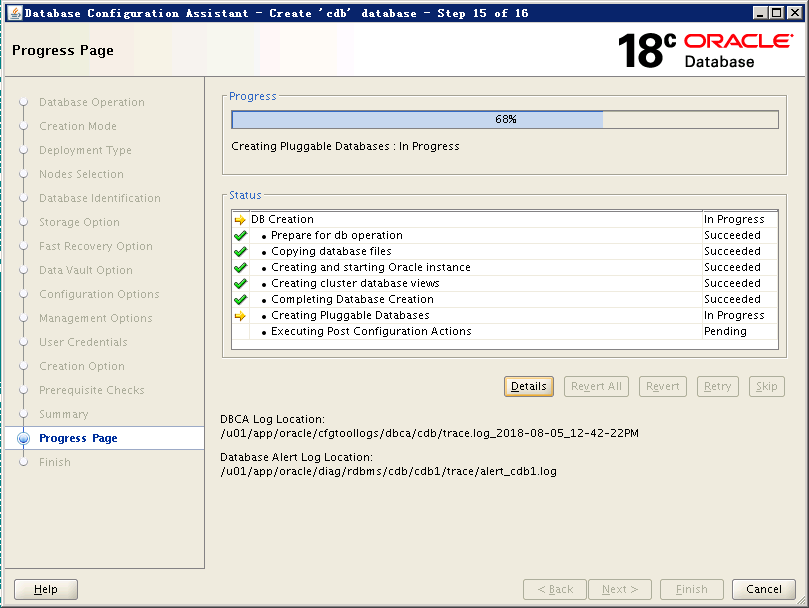Select Deployment Type step in sidebar
This screenshot has height=608, width=809.
pyautogui.click(x=85, y=150)
